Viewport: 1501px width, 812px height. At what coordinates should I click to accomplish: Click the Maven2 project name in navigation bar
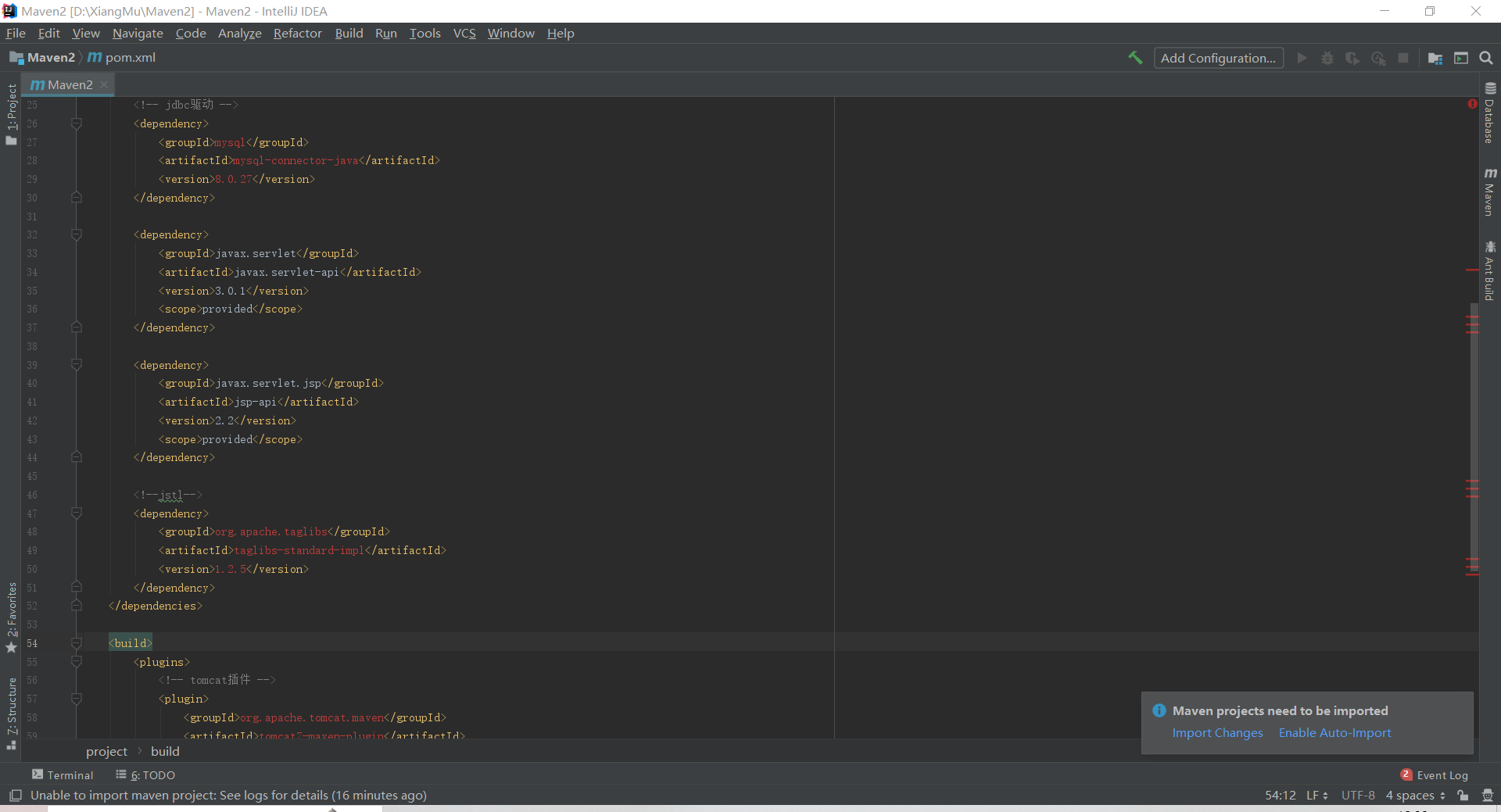(x=51, y=58)
